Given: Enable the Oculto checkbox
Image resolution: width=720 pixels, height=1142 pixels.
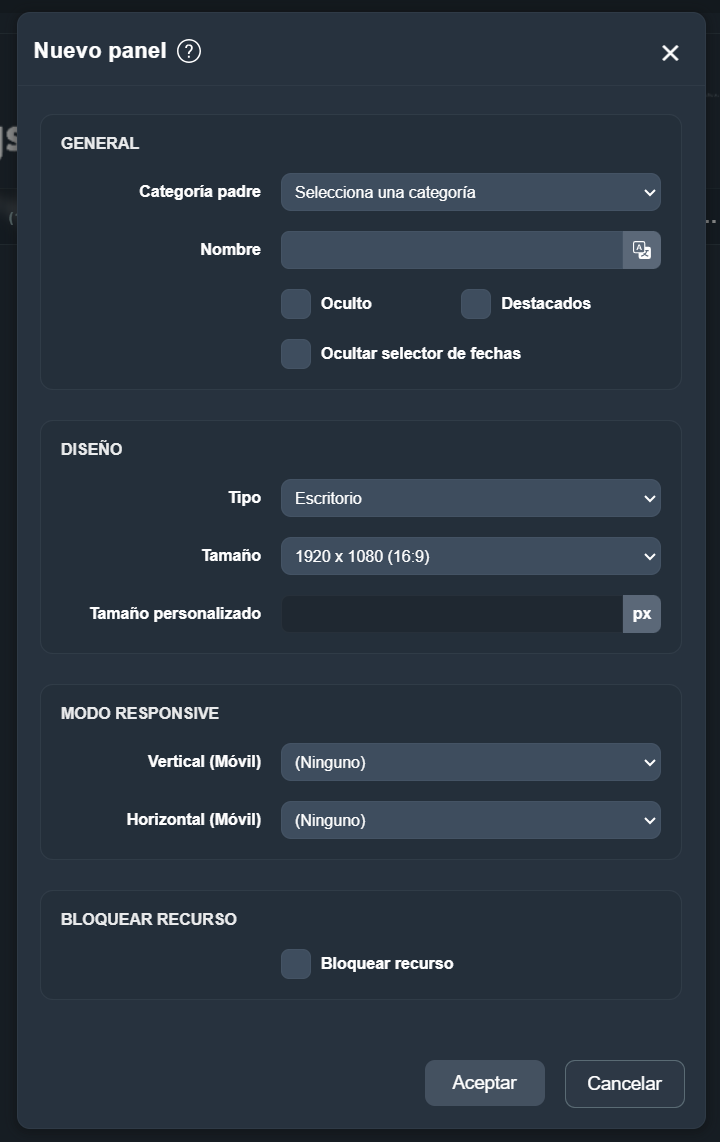Looking at the screenshot, I should [x=296, y=304].
